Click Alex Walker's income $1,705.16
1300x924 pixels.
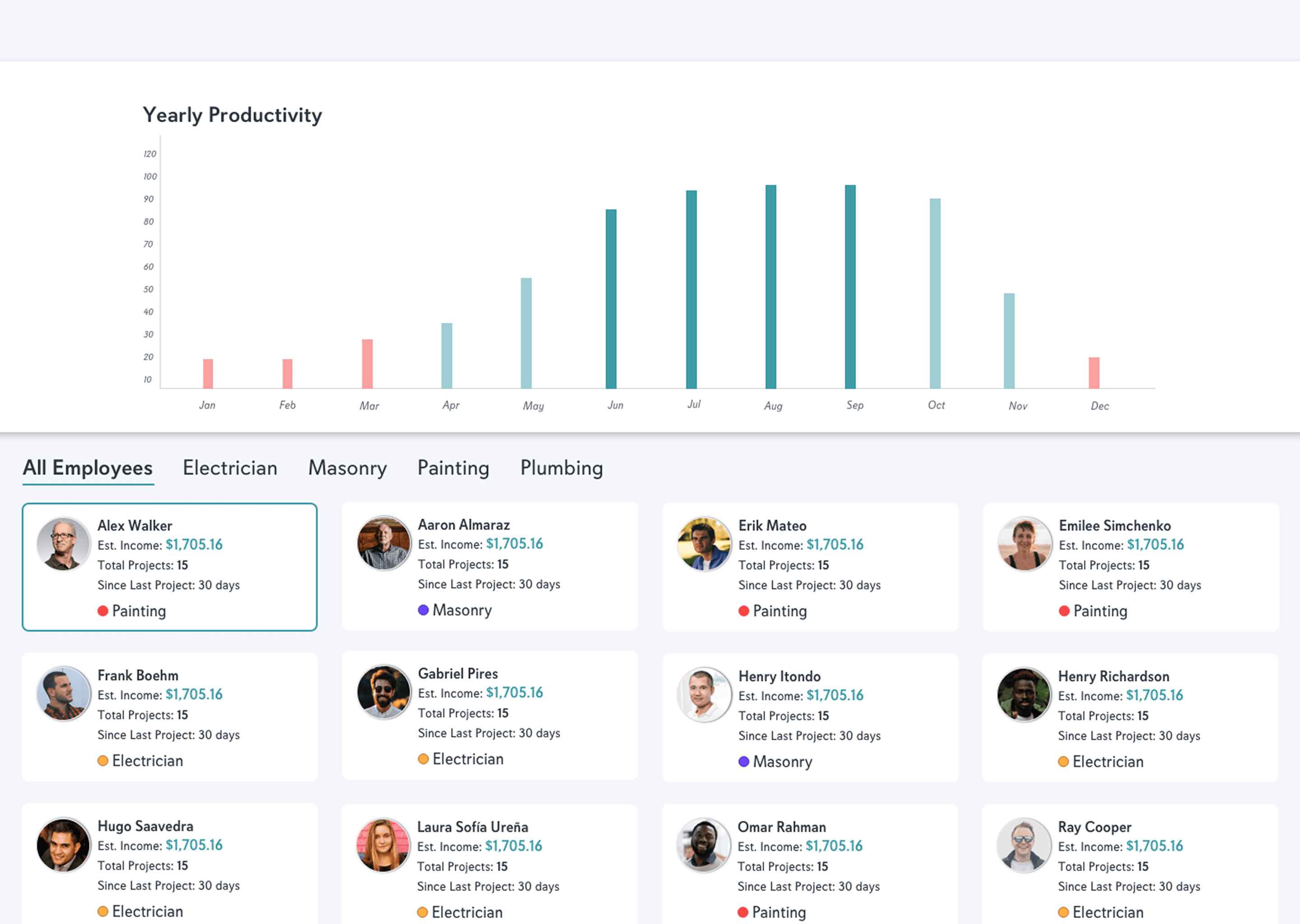194,545
